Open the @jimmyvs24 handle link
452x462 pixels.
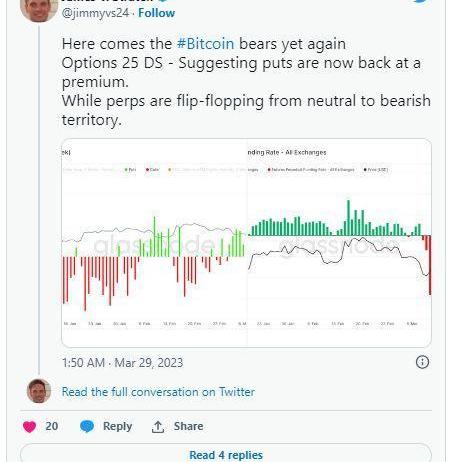coord(95,13)
